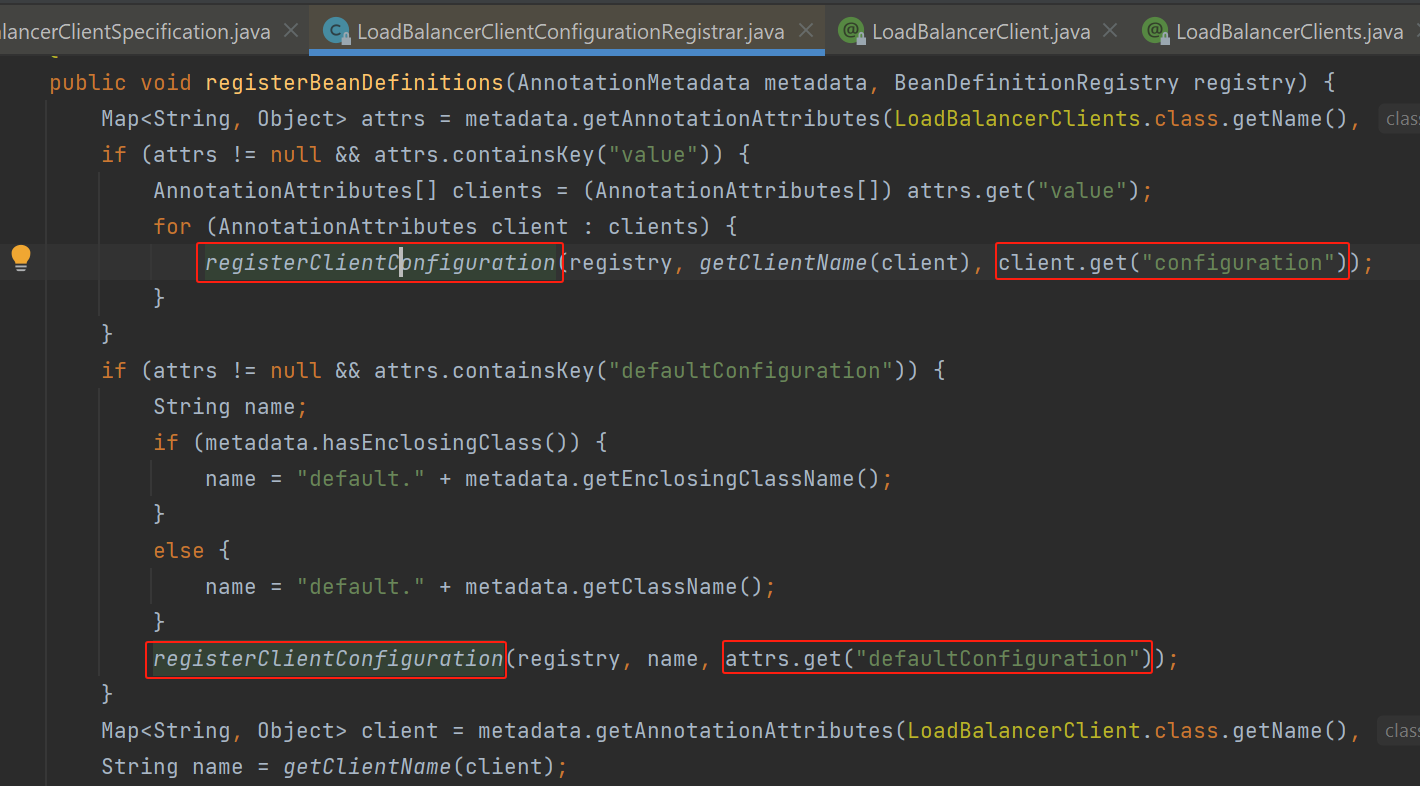Click the "String name;" declaration
The image size is (1420, 786).
point(230,406)
